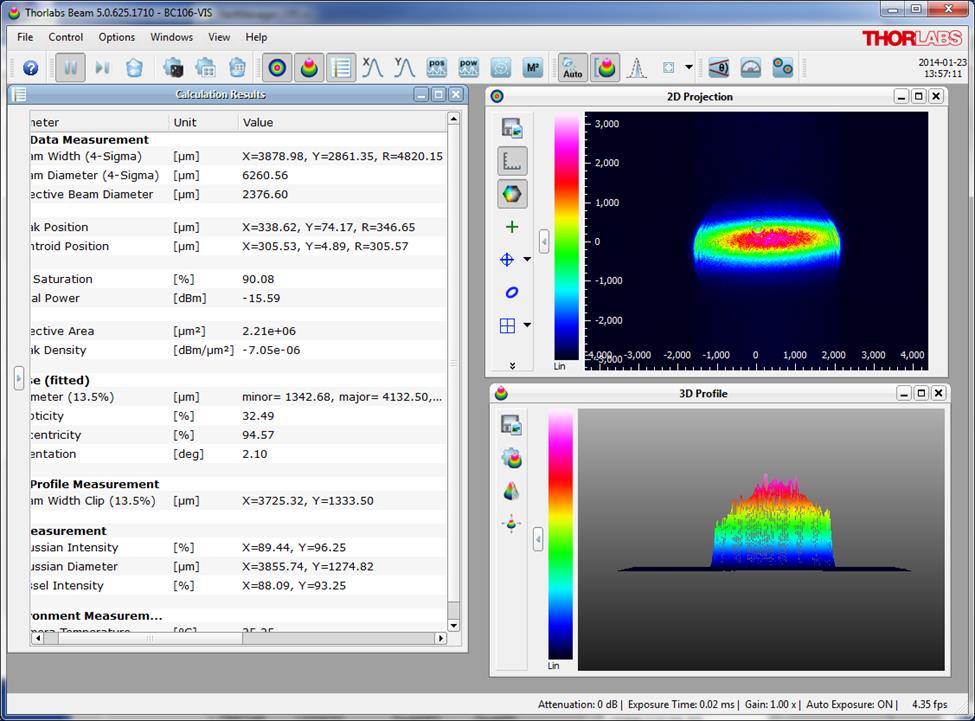
Task: Click the help question mark icon
Action: (30, 68)
